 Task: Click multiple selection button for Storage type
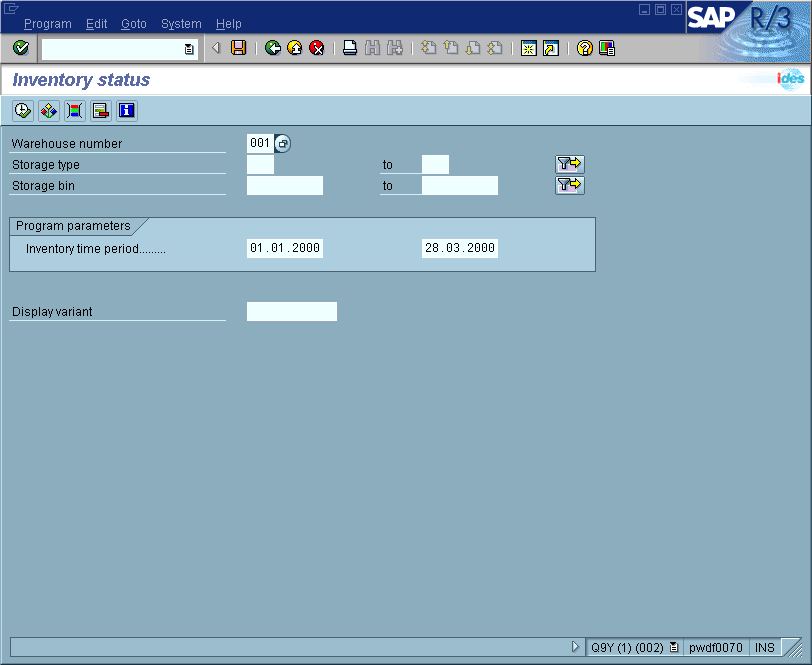(570, 165)
